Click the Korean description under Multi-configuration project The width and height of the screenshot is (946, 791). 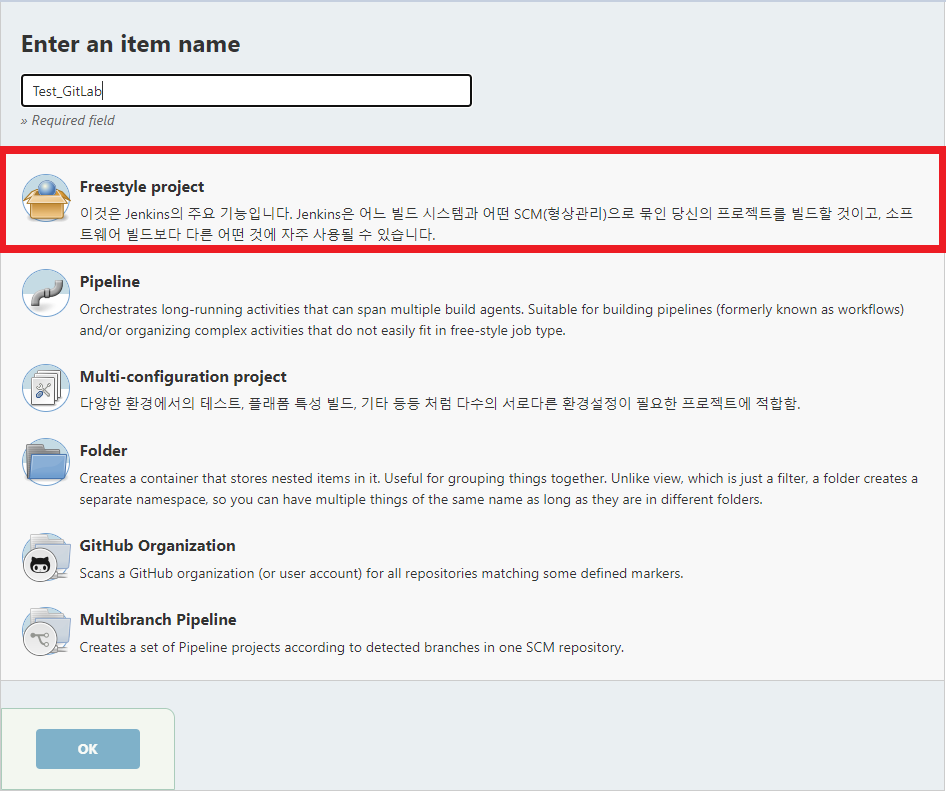pyautogui.click(x=440, y=404)
